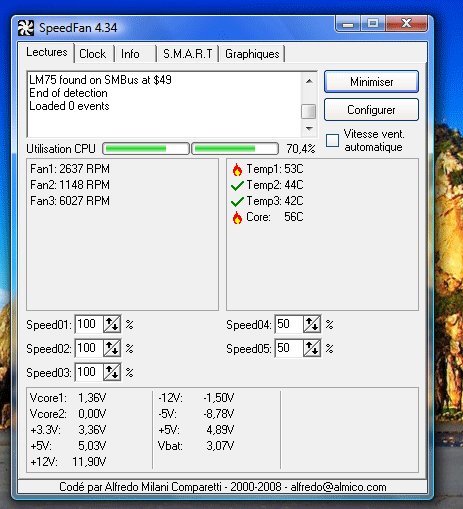Click the Minimiser button

[371, 82]
